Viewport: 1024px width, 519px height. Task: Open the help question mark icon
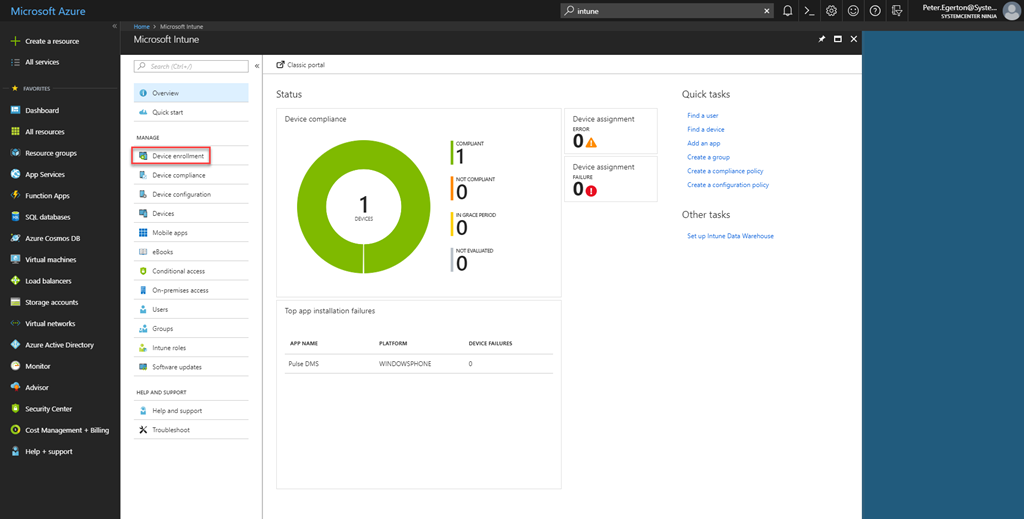click(x=875, y=11)
